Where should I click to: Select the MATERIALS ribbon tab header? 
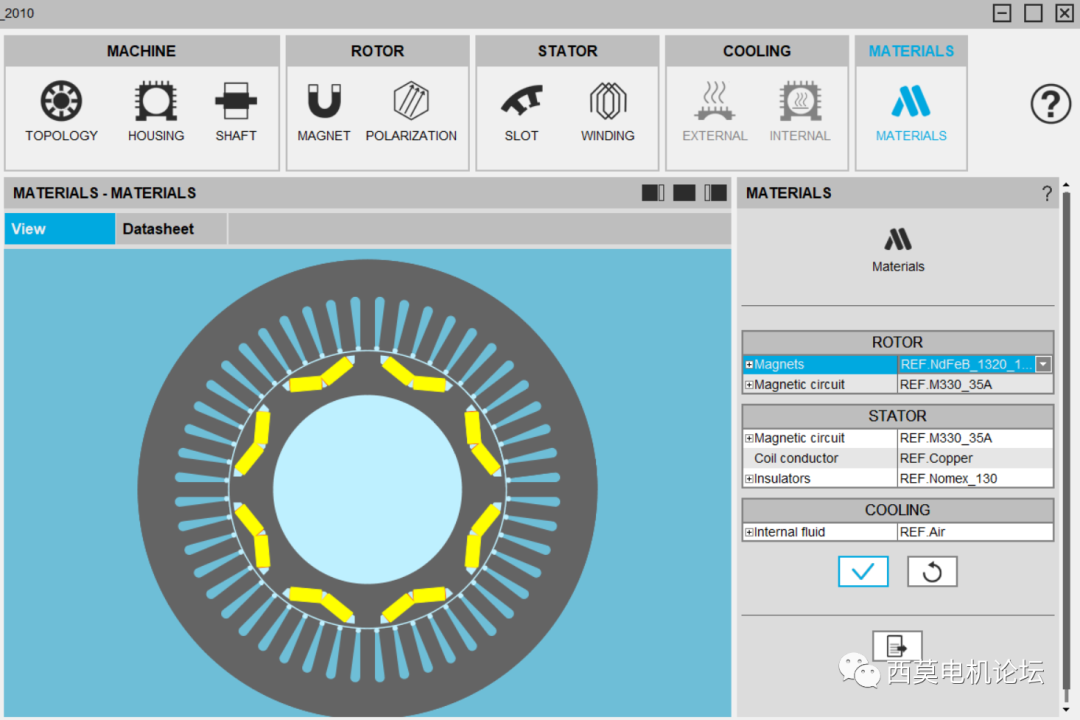tap(911, 51)
